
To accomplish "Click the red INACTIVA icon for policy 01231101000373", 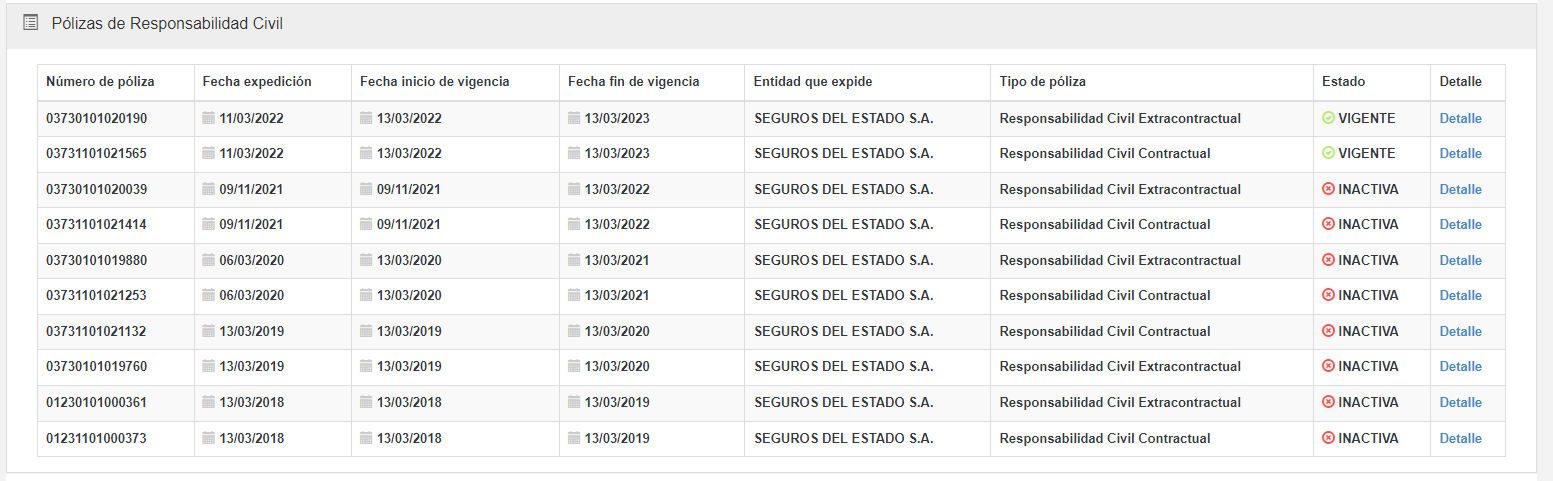I will point(1328,438).
